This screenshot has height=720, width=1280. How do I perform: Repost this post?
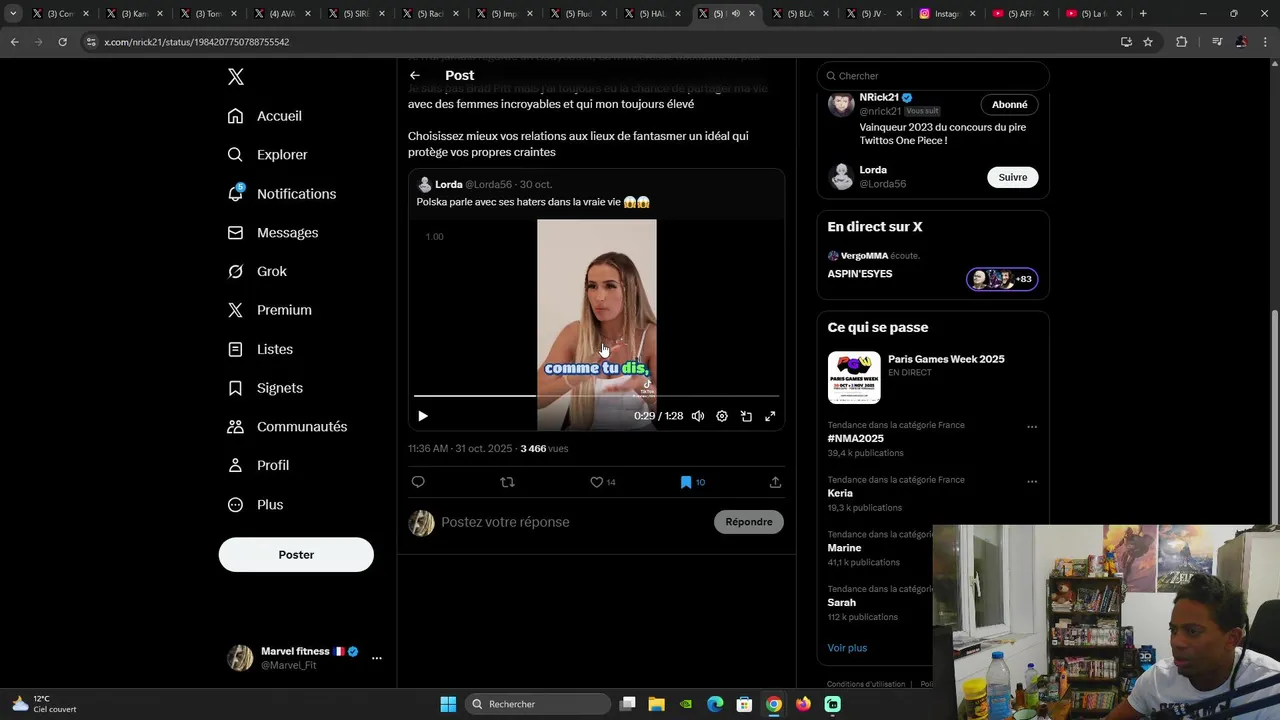tap(507, 482)
